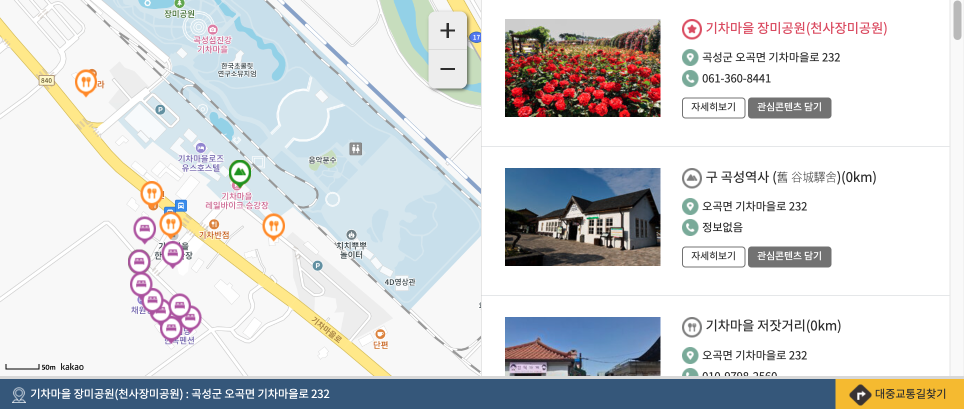Viewport: 964px width, 409px height.
Task: Click the 기차마을로즈 유스호스텔 lodging icon
Action: coord(200,148)
